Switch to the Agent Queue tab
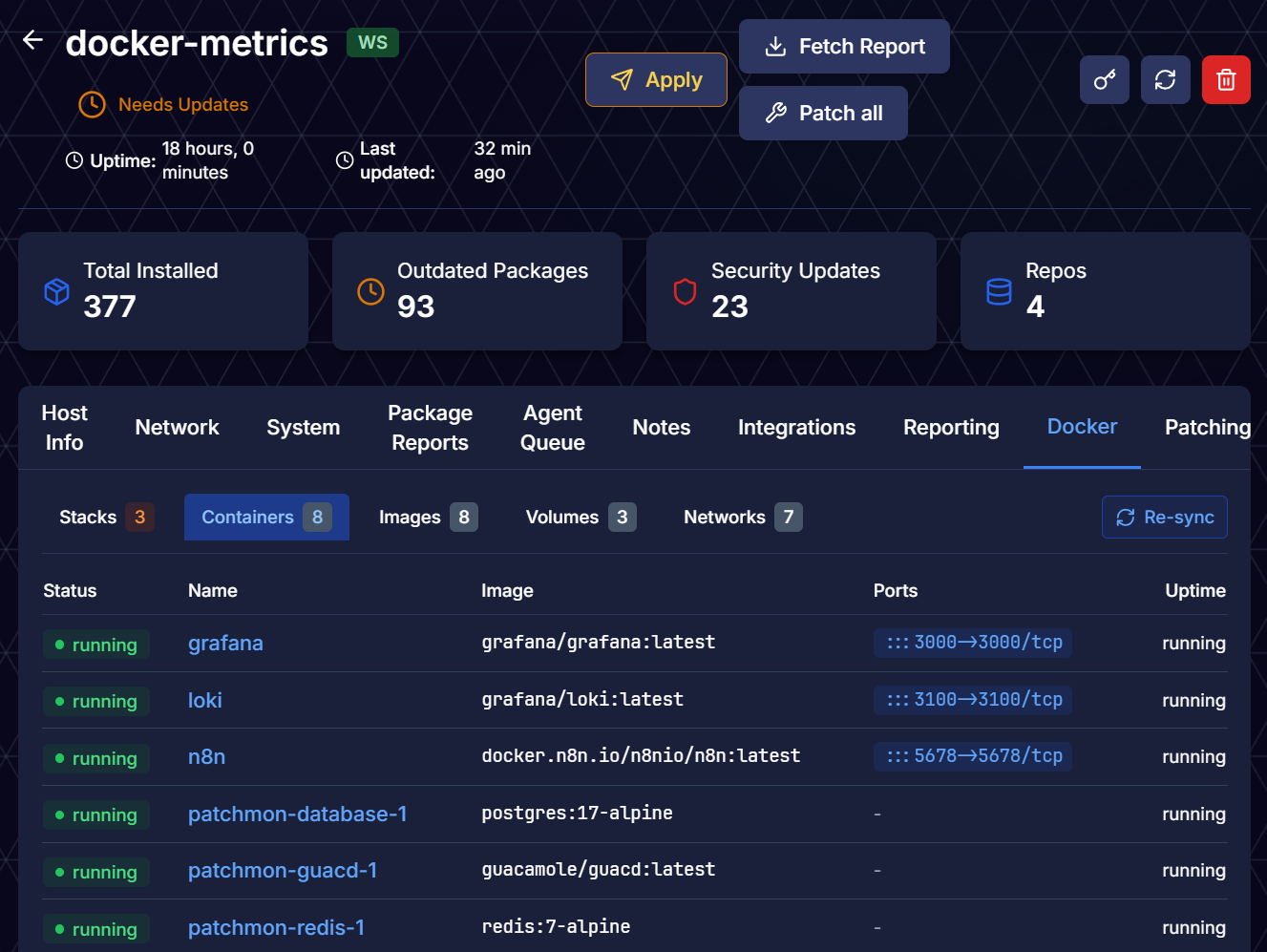Image resolution: width=1267 pixels, height=952 pixels. coord(553,428)
